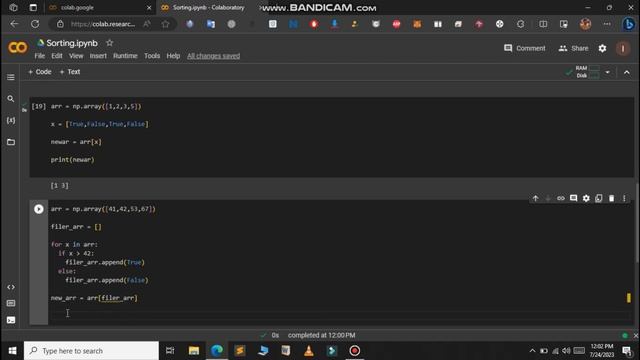Open the taskbar clock and date
640x360 pixels.
coord(602,351)
